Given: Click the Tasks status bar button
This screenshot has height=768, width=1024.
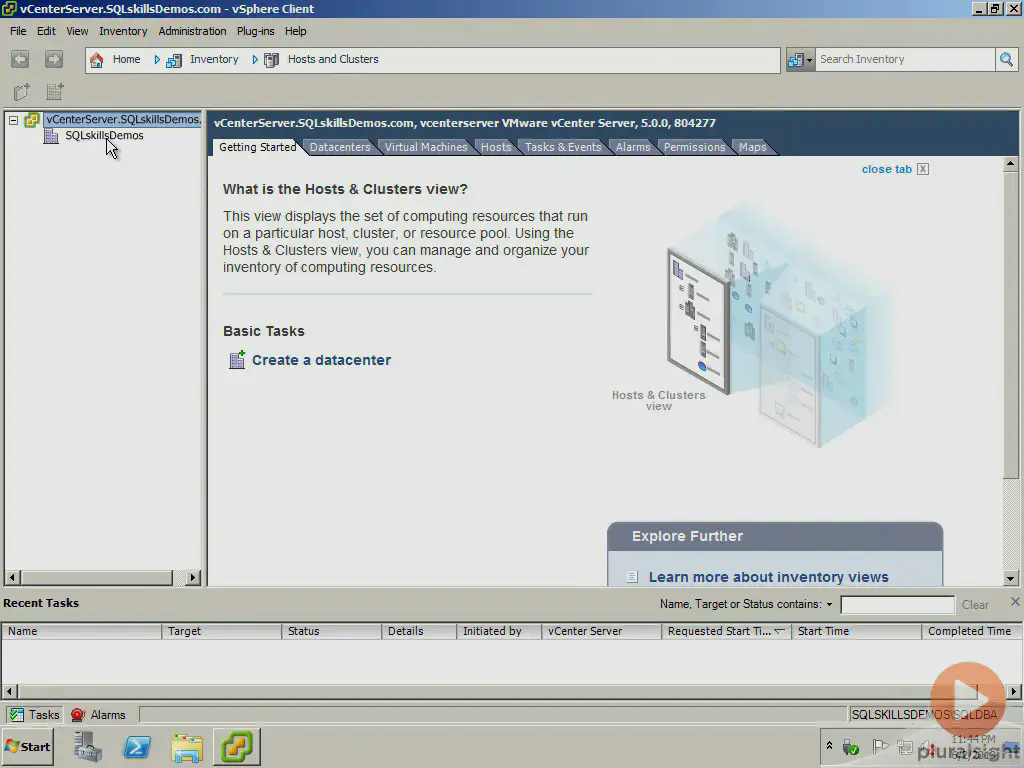Looking at the screenshot, I should pos(35,715).
